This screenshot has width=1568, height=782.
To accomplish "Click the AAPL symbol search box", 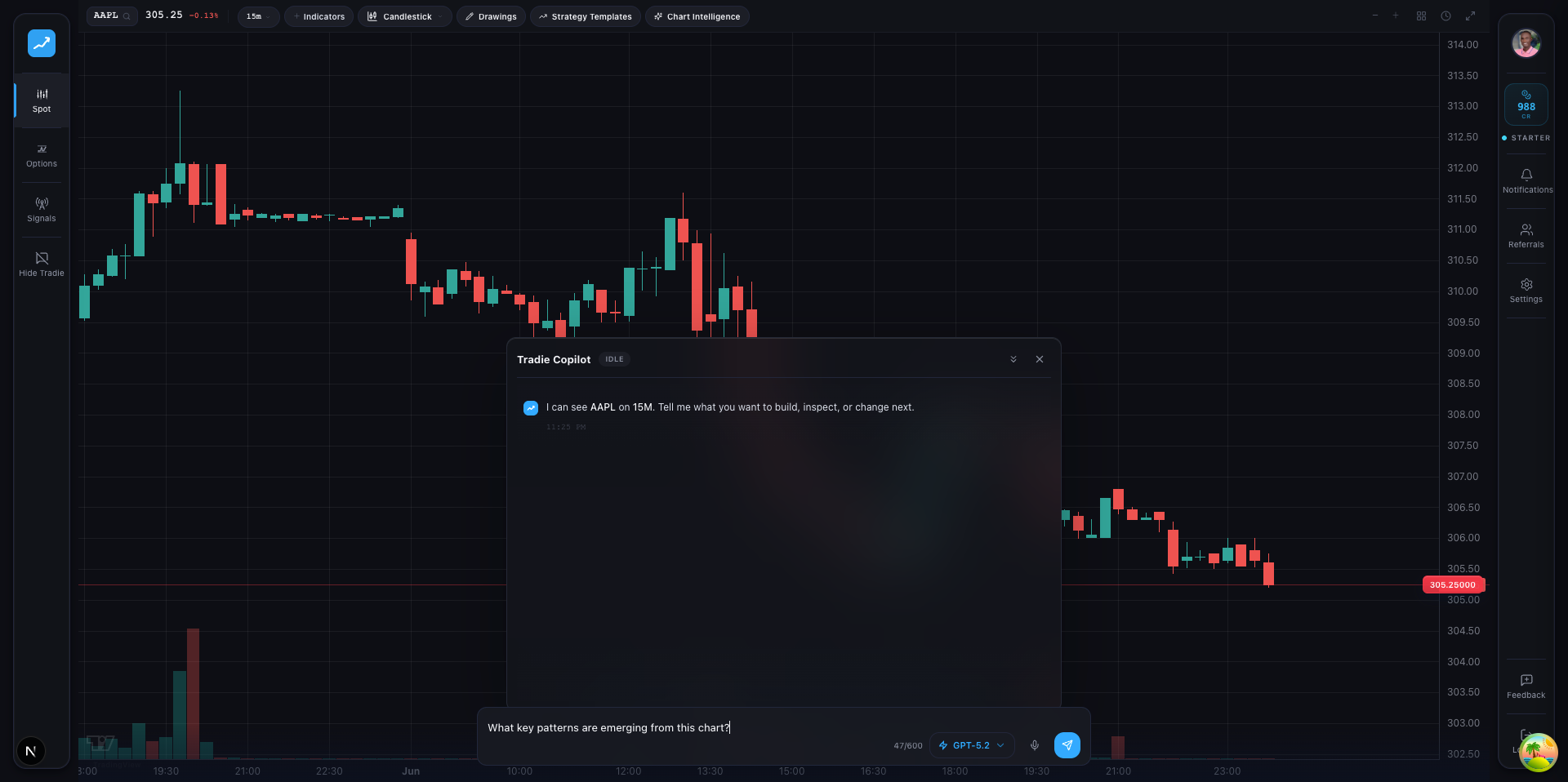I will [112, 16].
